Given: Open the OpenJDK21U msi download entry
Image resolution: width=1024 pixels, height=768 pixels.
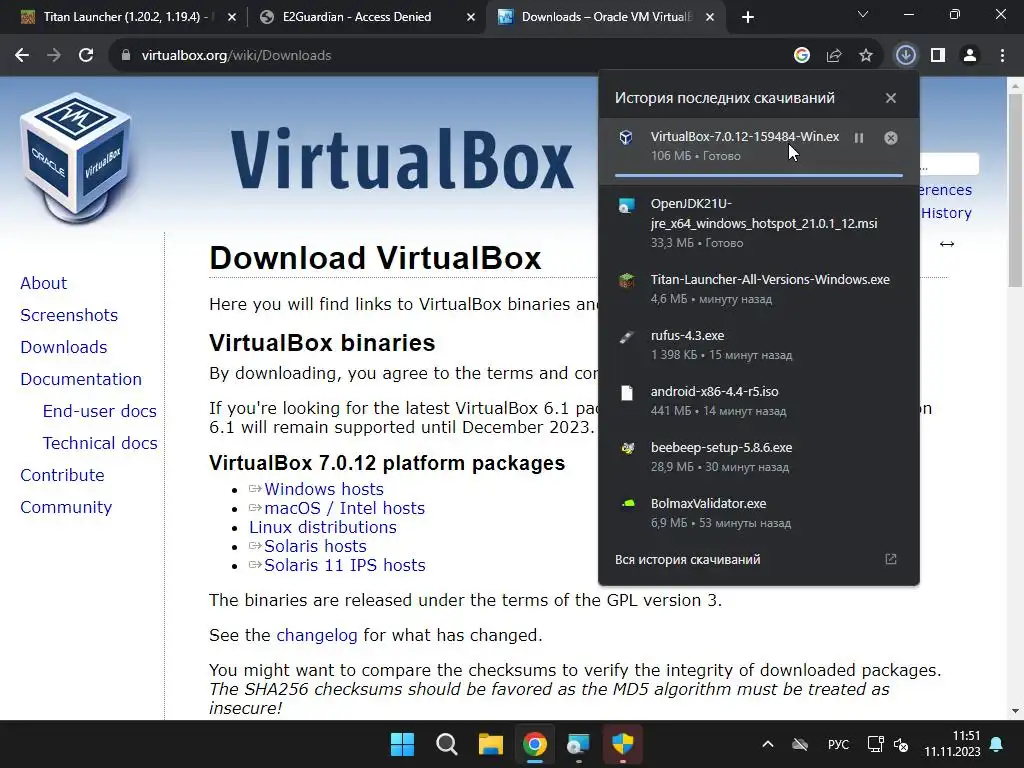Looking at the screenshot, I should [x=759, y=223].
